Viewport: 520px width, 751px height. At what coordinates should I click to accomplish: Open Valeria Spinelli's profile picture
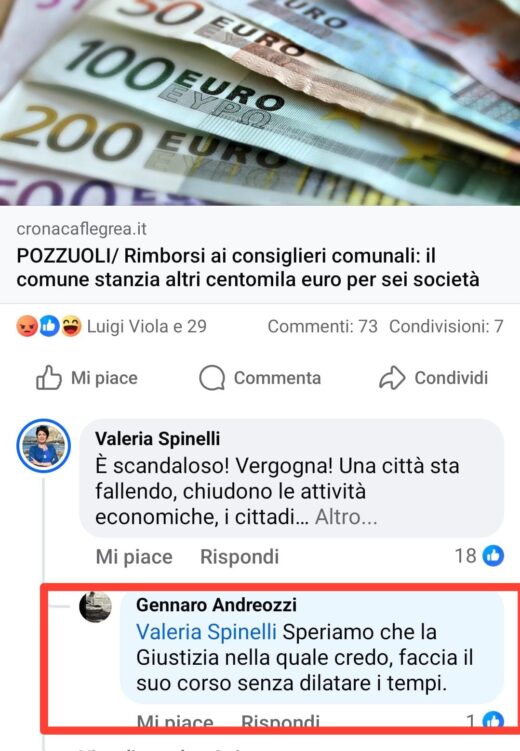44,446
